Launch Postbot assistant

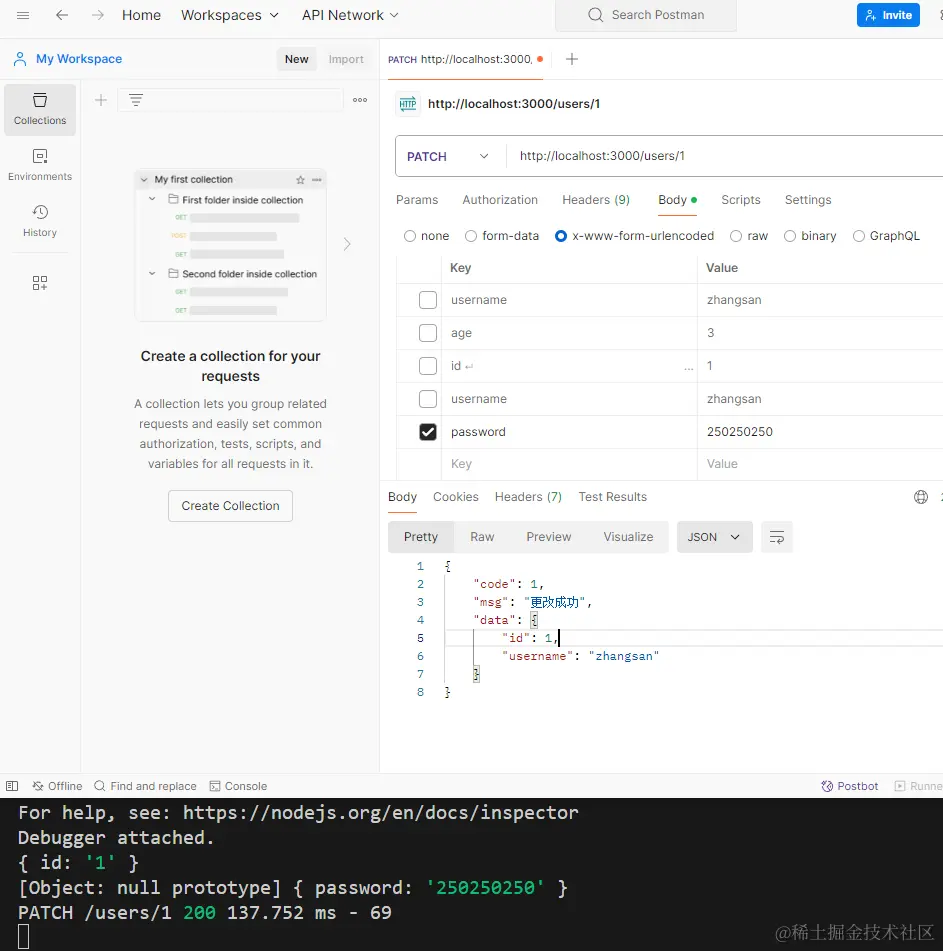pyautogui.click(x=850, y=786)
